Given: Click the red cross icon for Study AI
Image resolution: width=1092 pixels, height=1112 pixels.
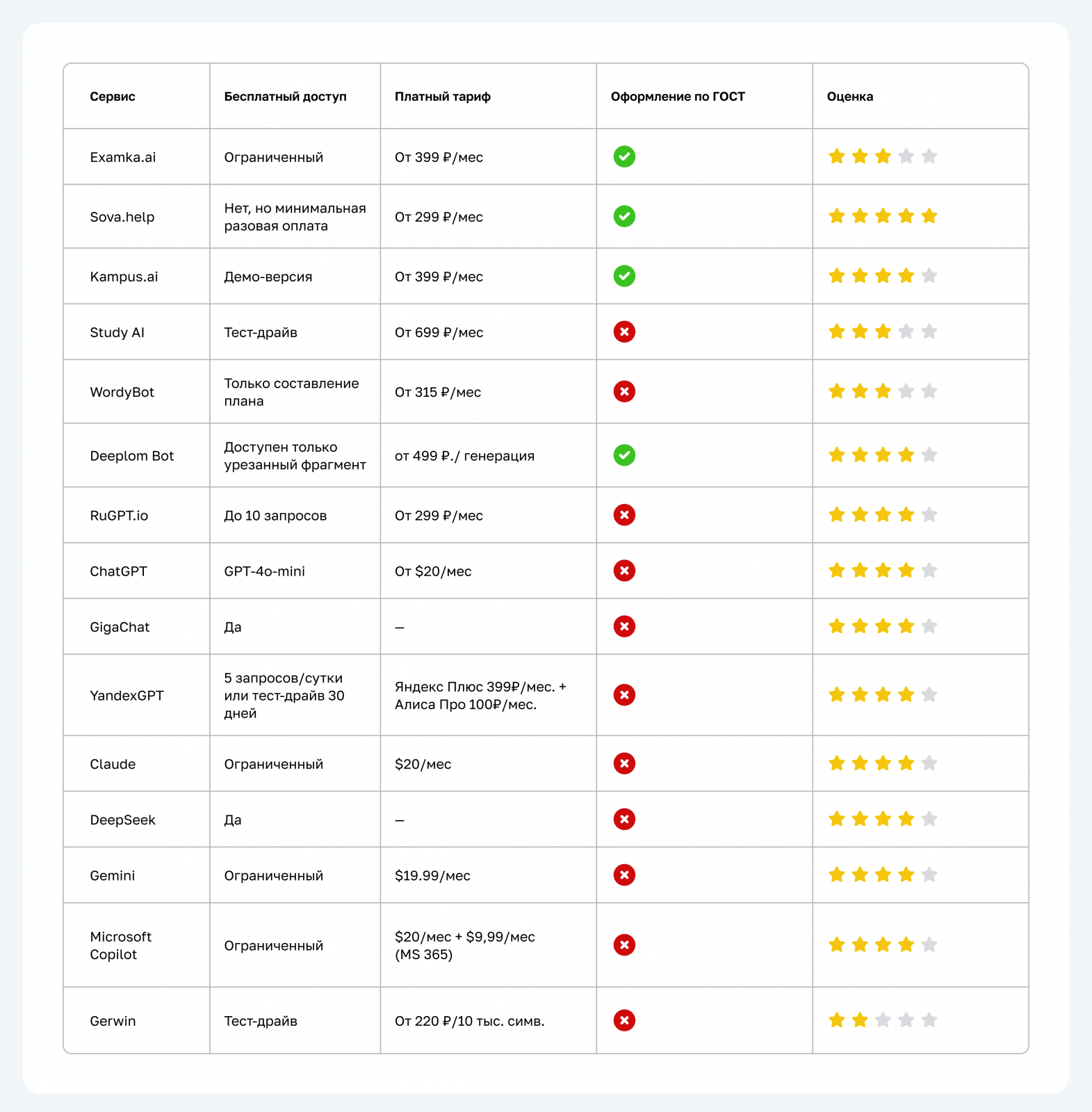Looking at the screenshot, I should click(x=624, y=332).
